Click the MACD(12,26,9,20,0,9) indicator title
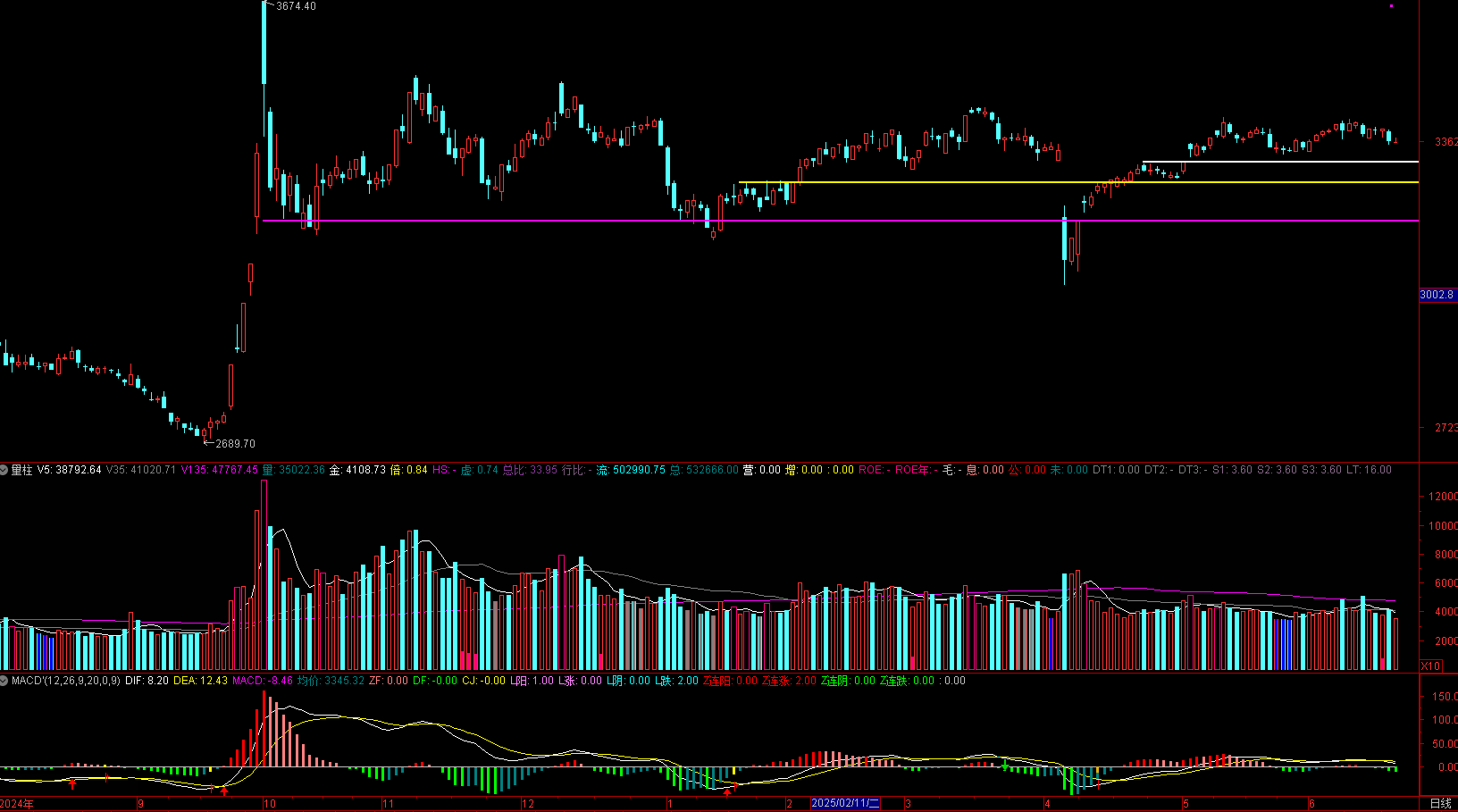Image resolution: width=1458 pixels, height=812 pixels. (x=66, y=681)
